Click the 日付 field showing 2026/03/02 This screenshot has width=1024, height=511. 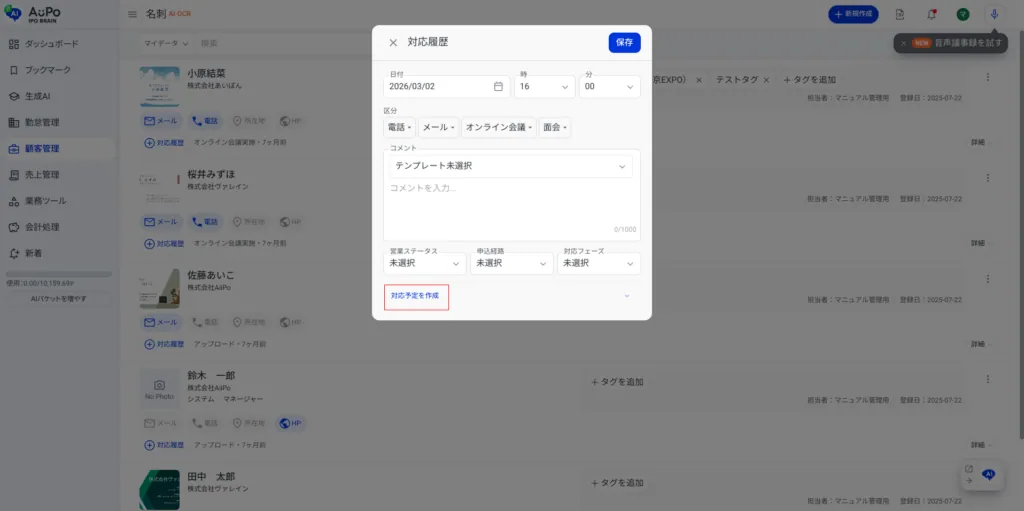[447, 86]
